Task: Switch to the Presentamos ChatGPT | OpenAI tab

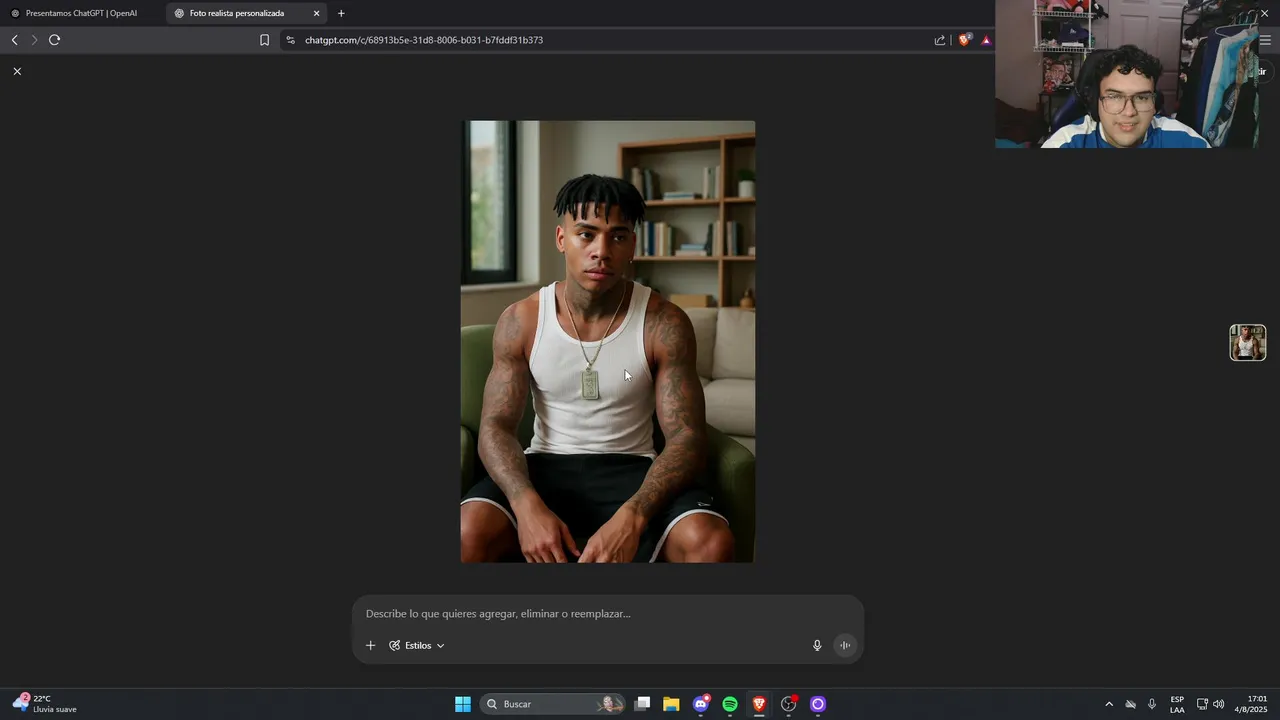Action: click(x=82, y=13)
